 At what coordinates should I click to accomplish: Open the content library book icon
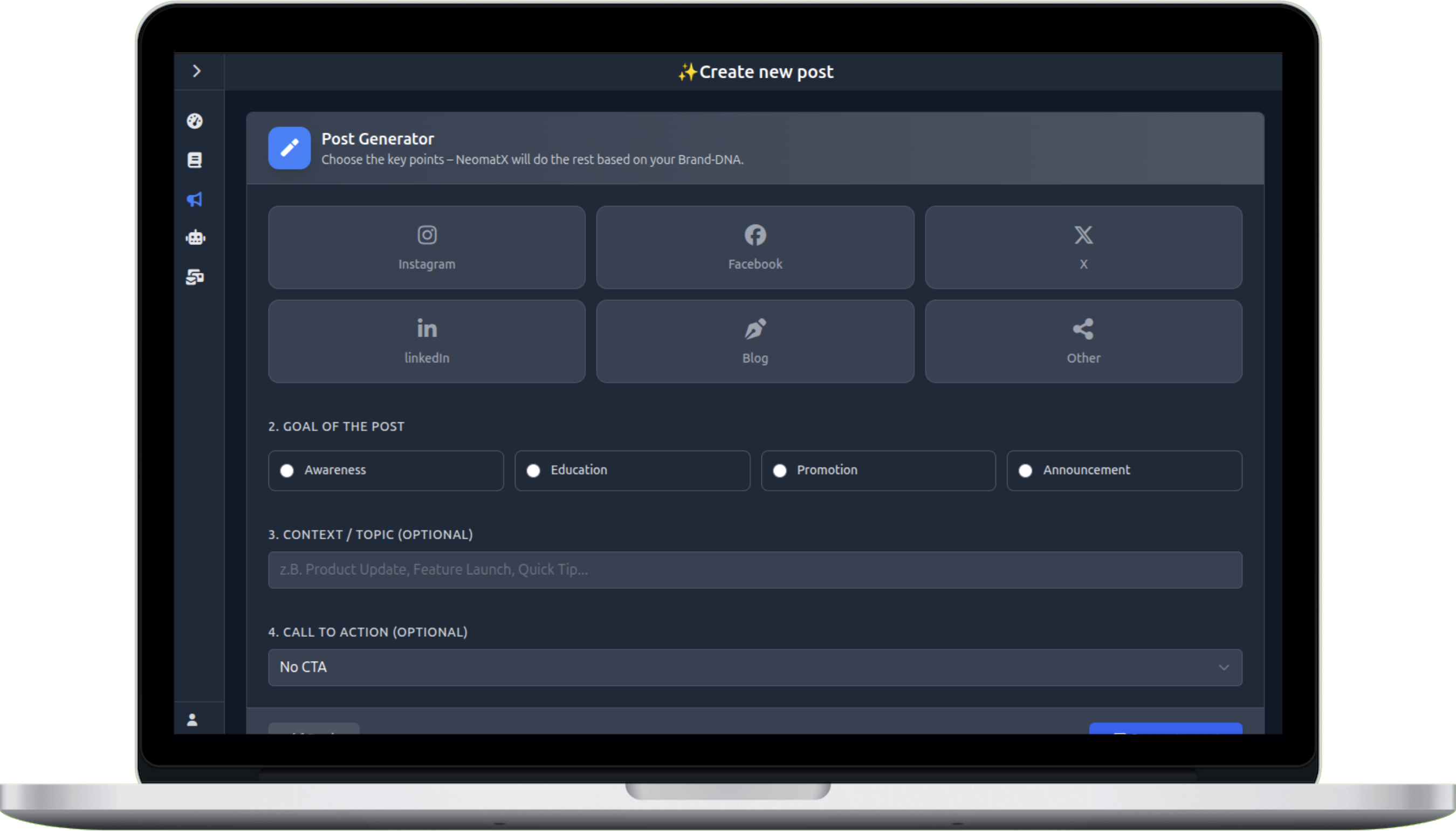click(x=195, y=160)
